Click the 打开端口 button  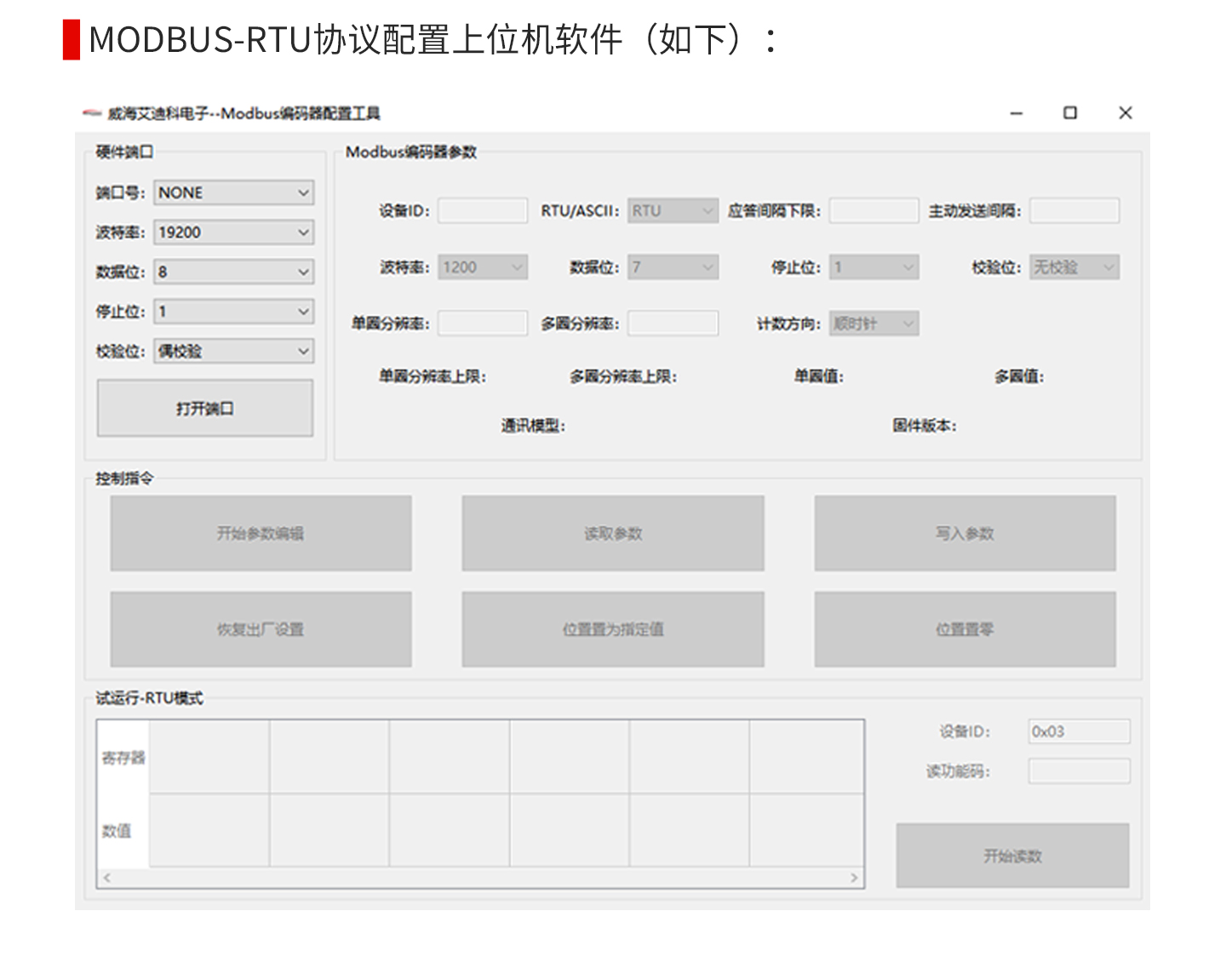[205, 409]
